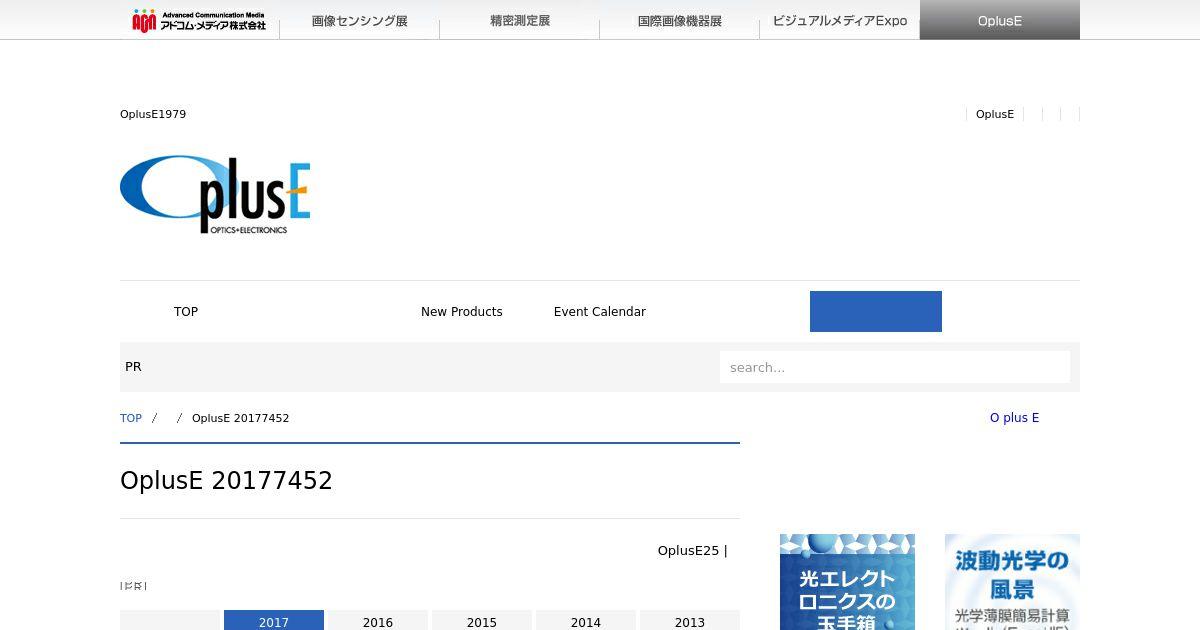Select the 2013 year tab

(x=690, y=620)
